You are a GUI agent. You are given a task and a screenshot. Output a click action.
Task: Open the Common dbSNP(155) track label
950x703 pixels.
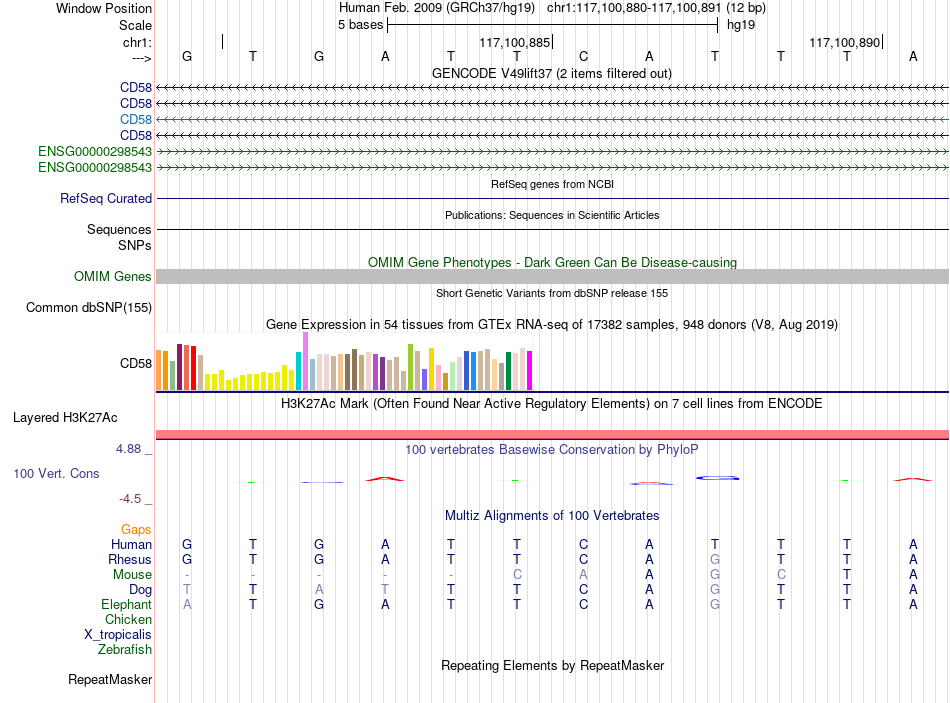(x=89, y=307)
